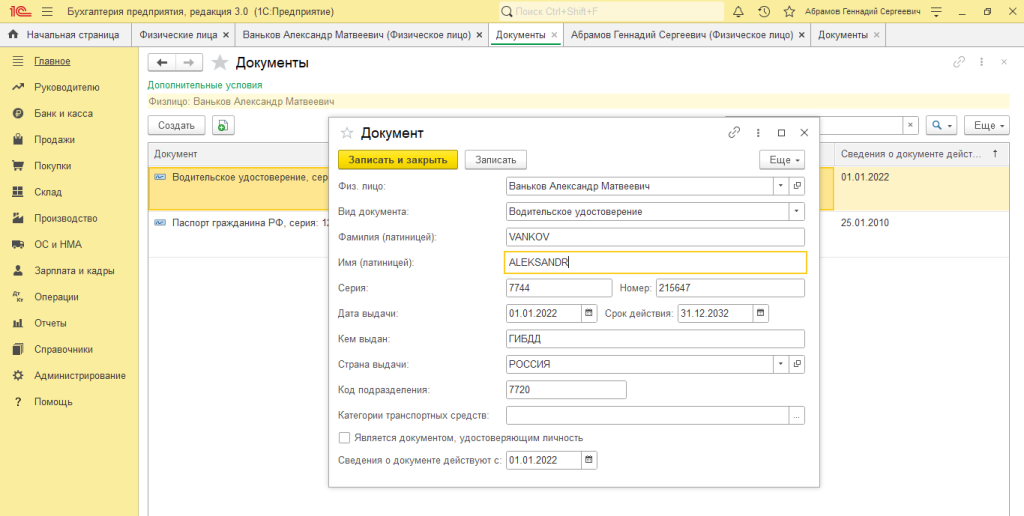
Task: Open notifications bell icon
Action: point(739,12)
